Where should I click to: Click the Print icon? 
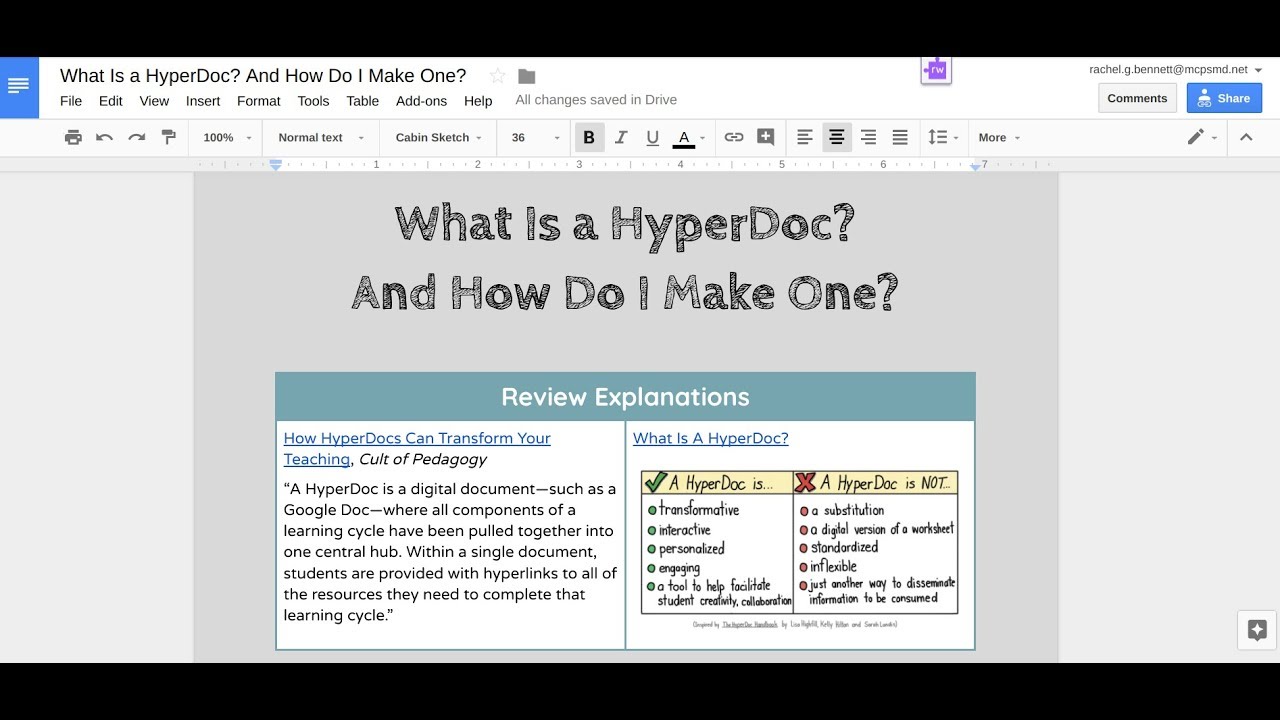coord(73,138)
